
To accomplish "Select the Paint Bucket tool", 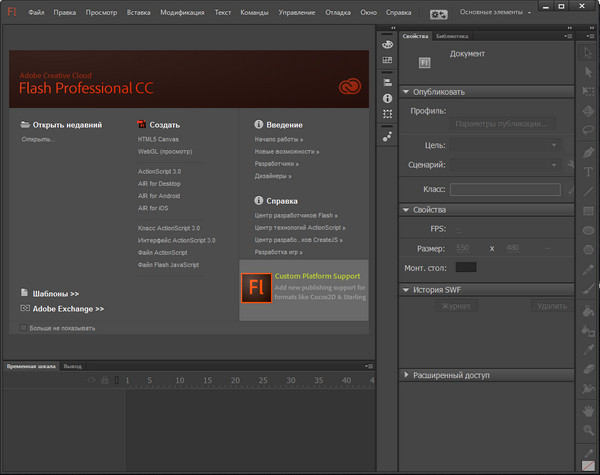I will pos(588,311).
